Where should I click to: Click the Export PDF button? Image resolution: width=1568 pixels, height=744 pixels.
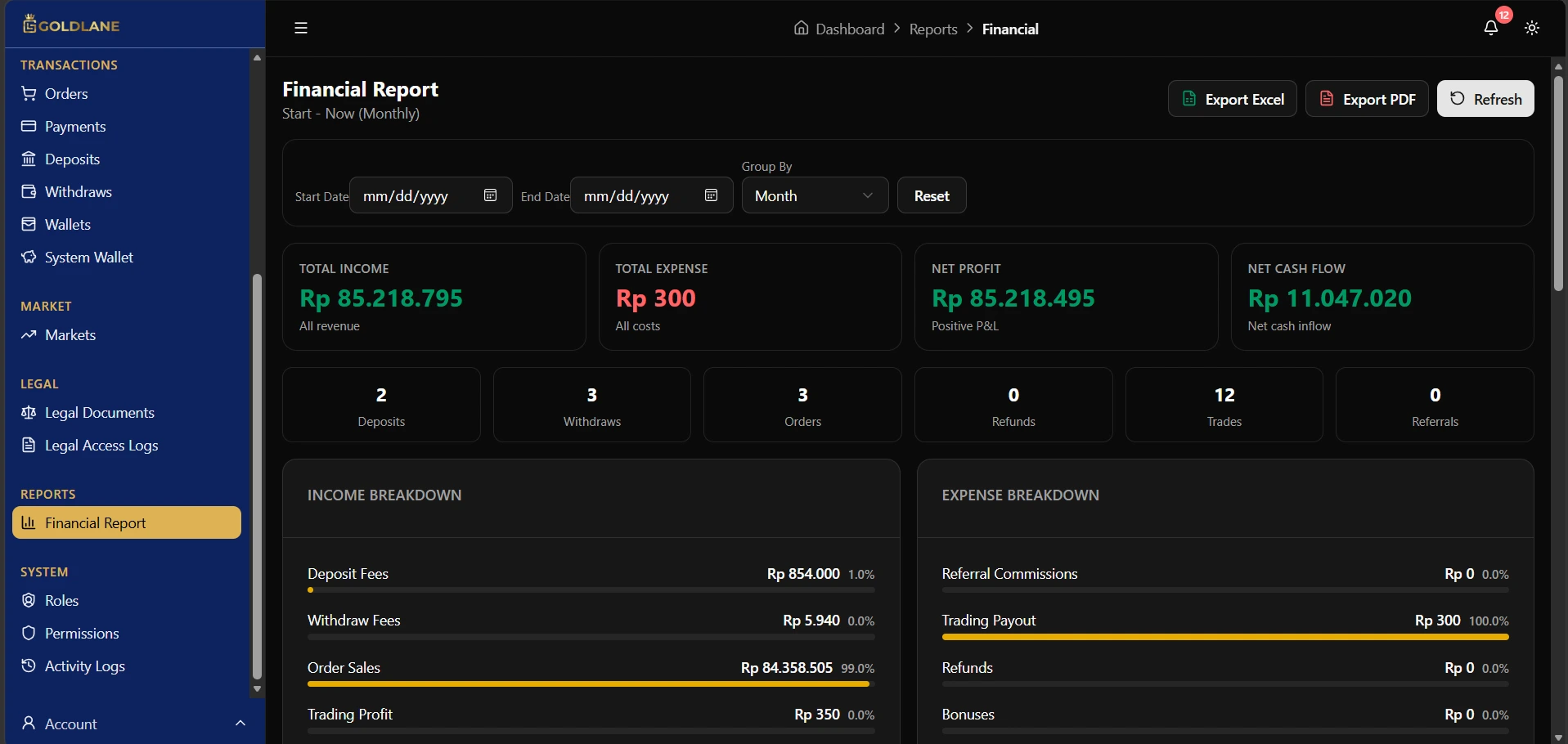click(1367, 99)
